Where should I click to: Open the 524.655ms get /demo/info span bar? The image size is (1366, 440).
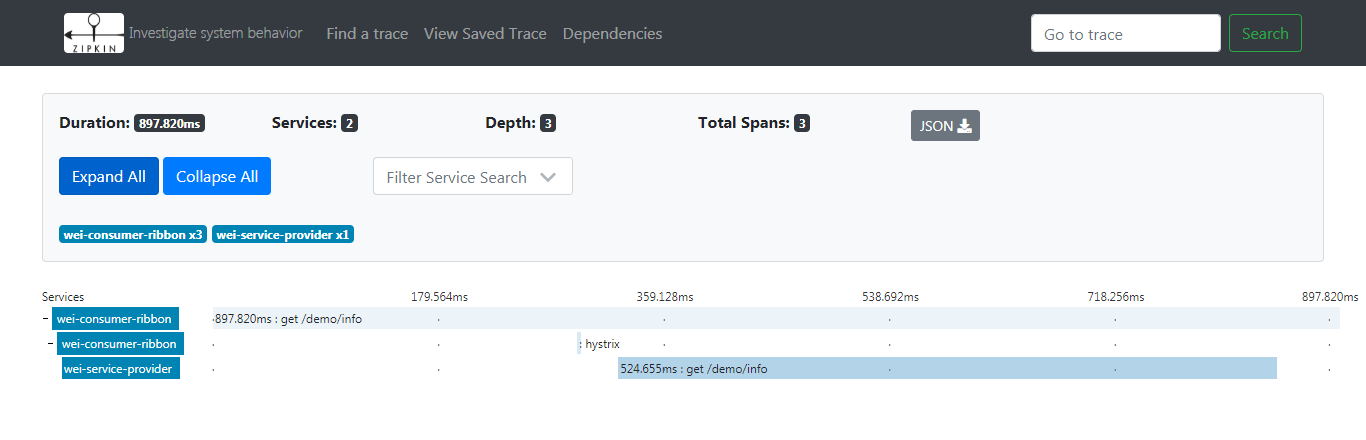[x=947, y=369]
